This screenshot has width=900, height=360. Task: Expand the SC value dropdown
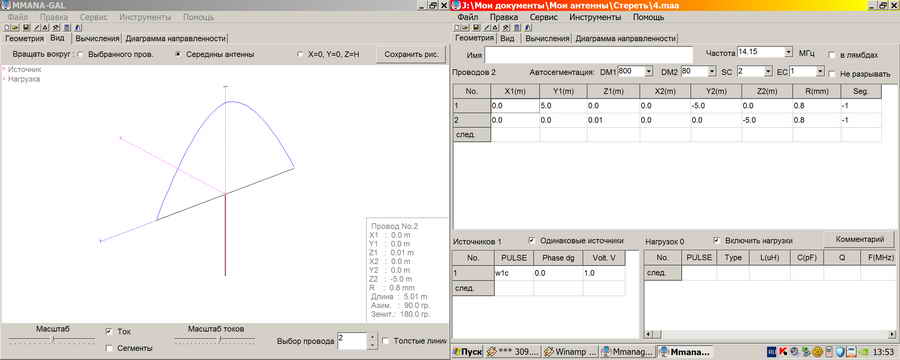[768, 71]
